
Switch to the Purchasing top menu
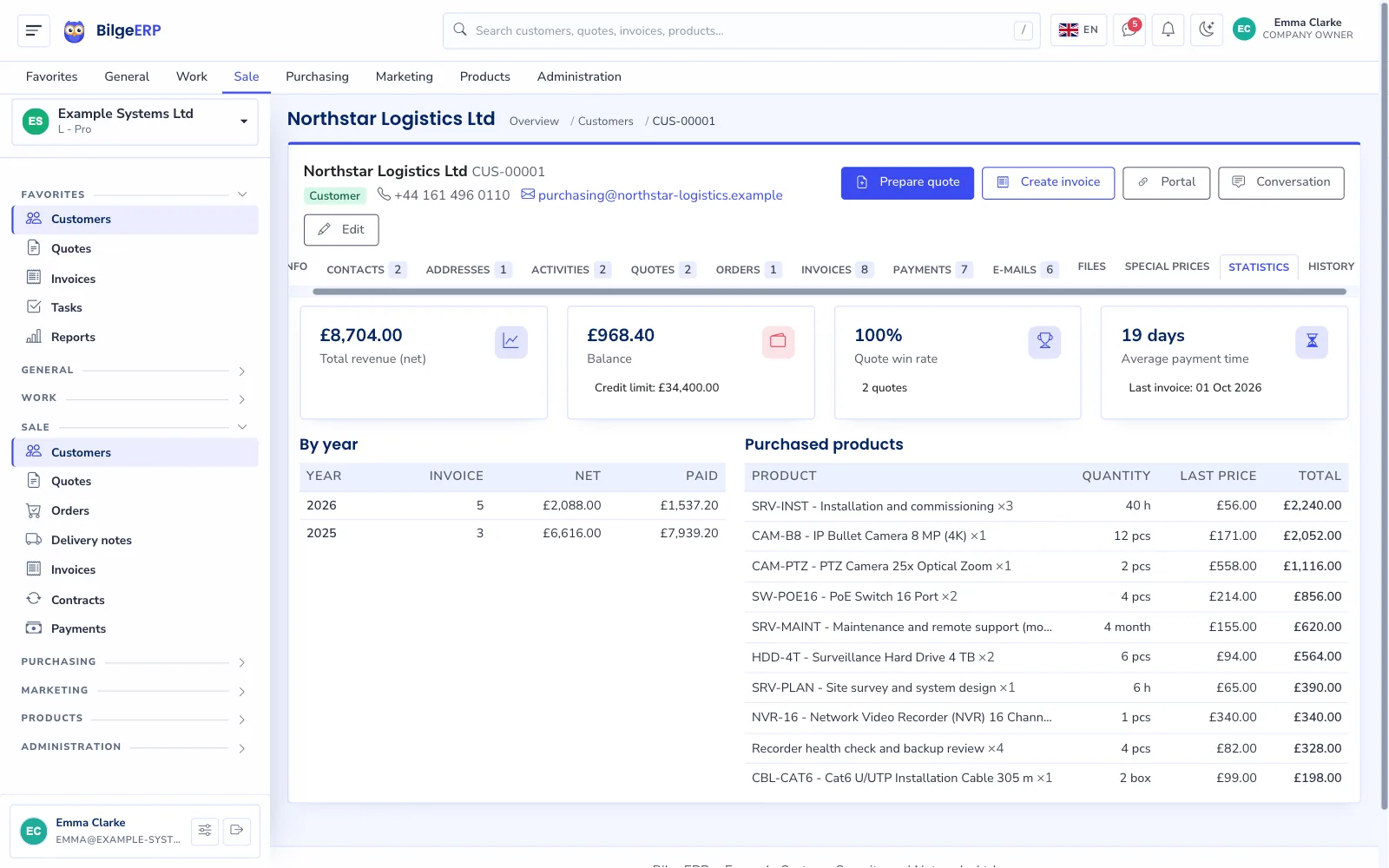[317, 76]
